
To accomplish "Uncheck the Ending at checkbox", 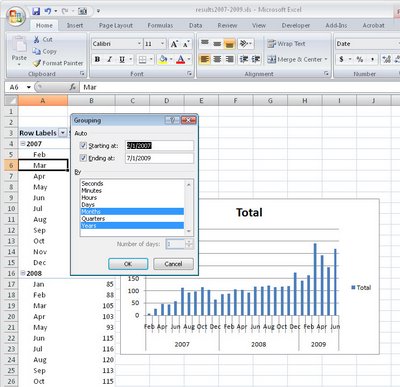I will [83, 158].
